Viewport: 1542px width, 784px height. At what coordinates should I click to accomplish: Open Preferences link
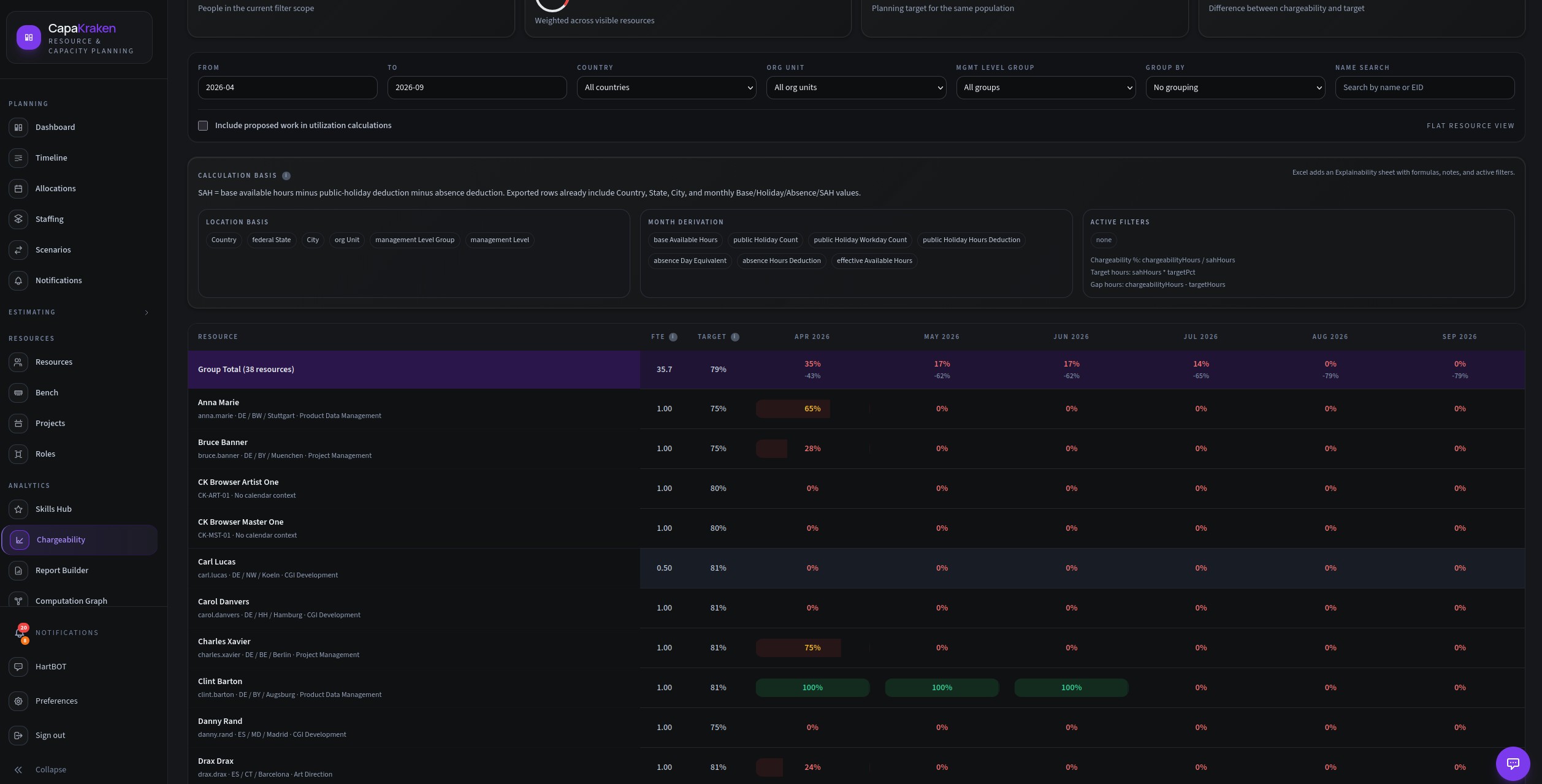point(56,701)
